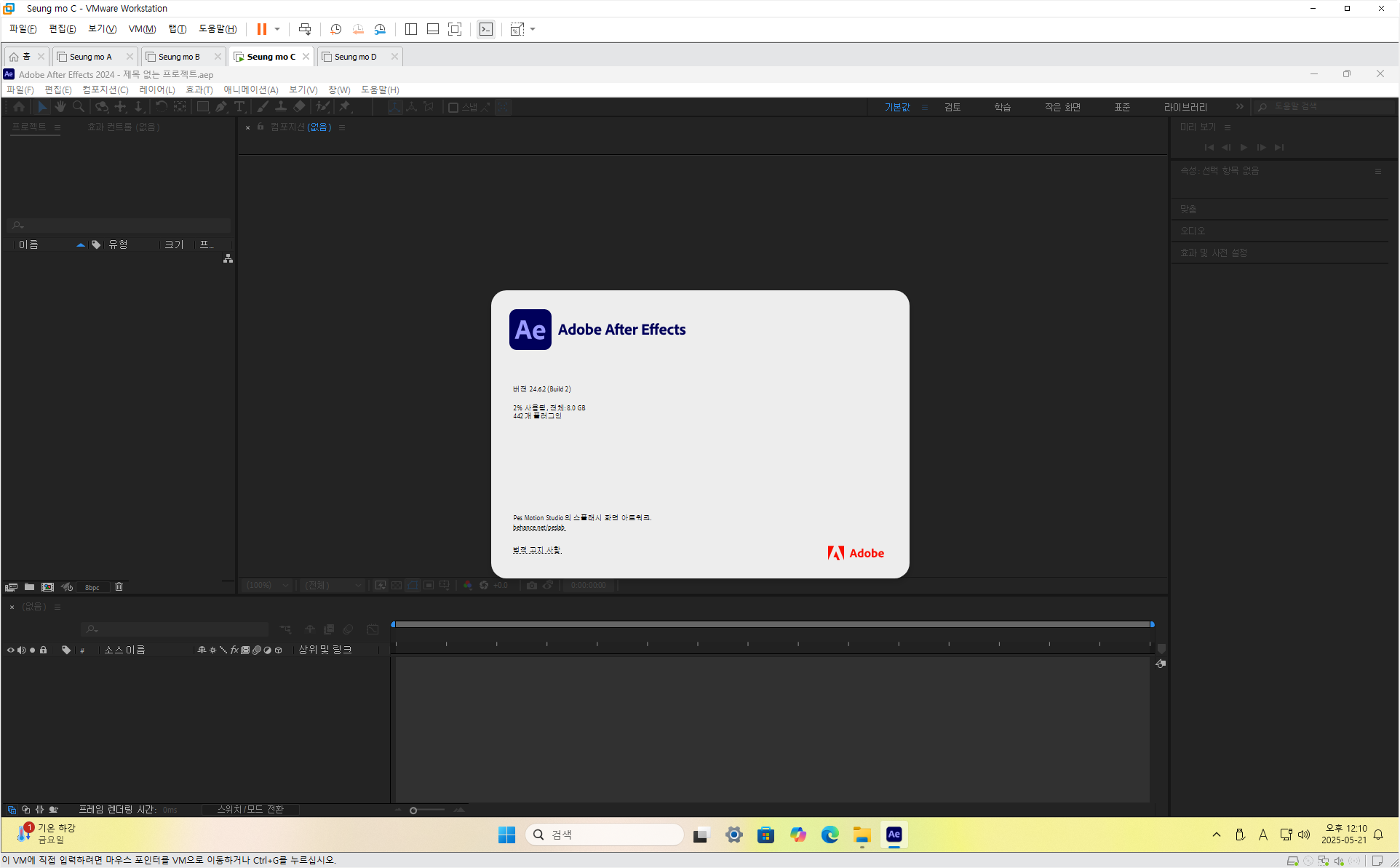Click the timeline zoom slider handle
The width and height of the screenshot is (1400, 868).
click(413, 811)
